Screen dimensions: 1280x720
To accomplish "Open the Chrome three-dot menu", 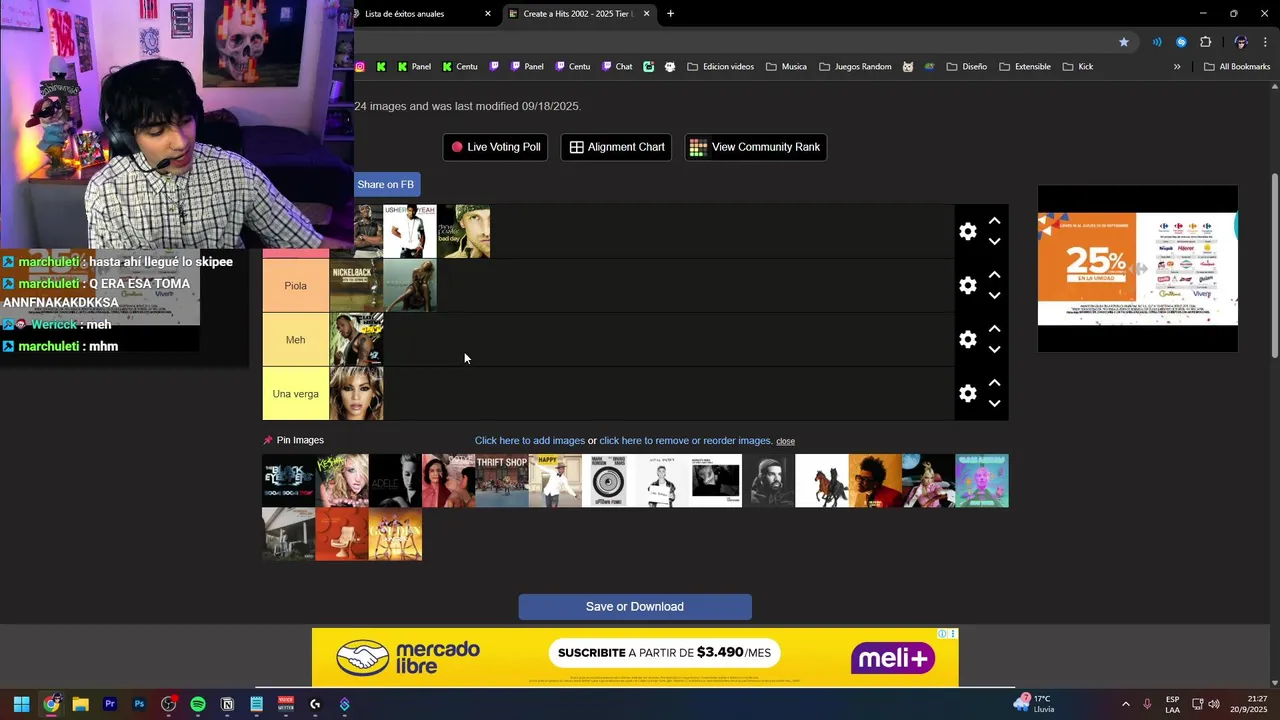I will pos(1265,42).
